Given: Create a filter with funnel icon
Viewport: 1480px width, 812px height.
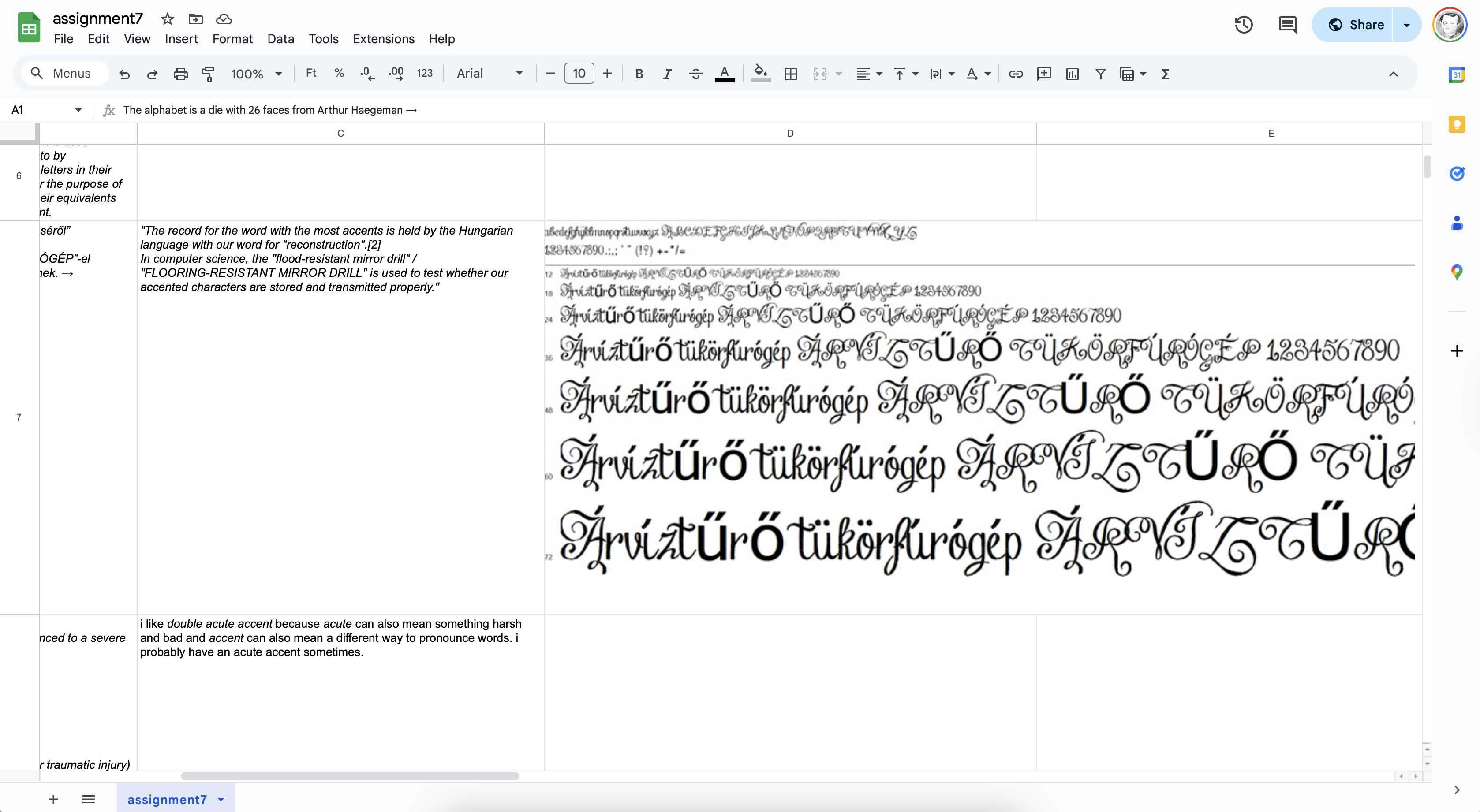Looking at the screenshot, I should coord(1100,74).
